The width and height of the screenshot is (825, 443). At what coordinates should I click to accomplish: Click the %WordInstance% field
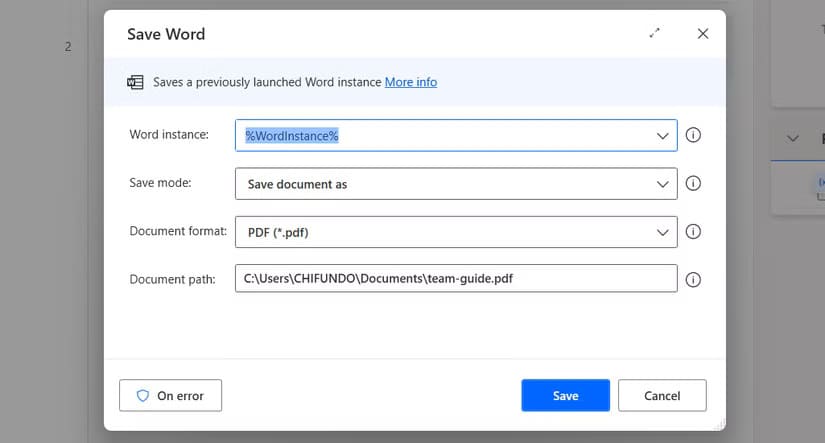click(x=456, y=135)
